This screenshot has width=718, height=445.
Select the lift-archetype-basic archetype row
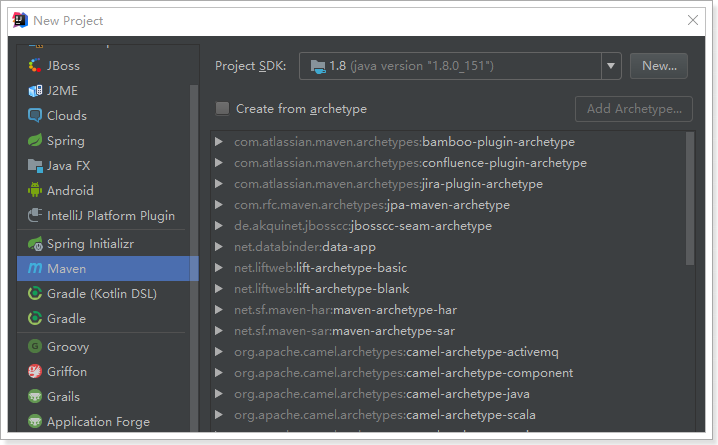(320, 268)
